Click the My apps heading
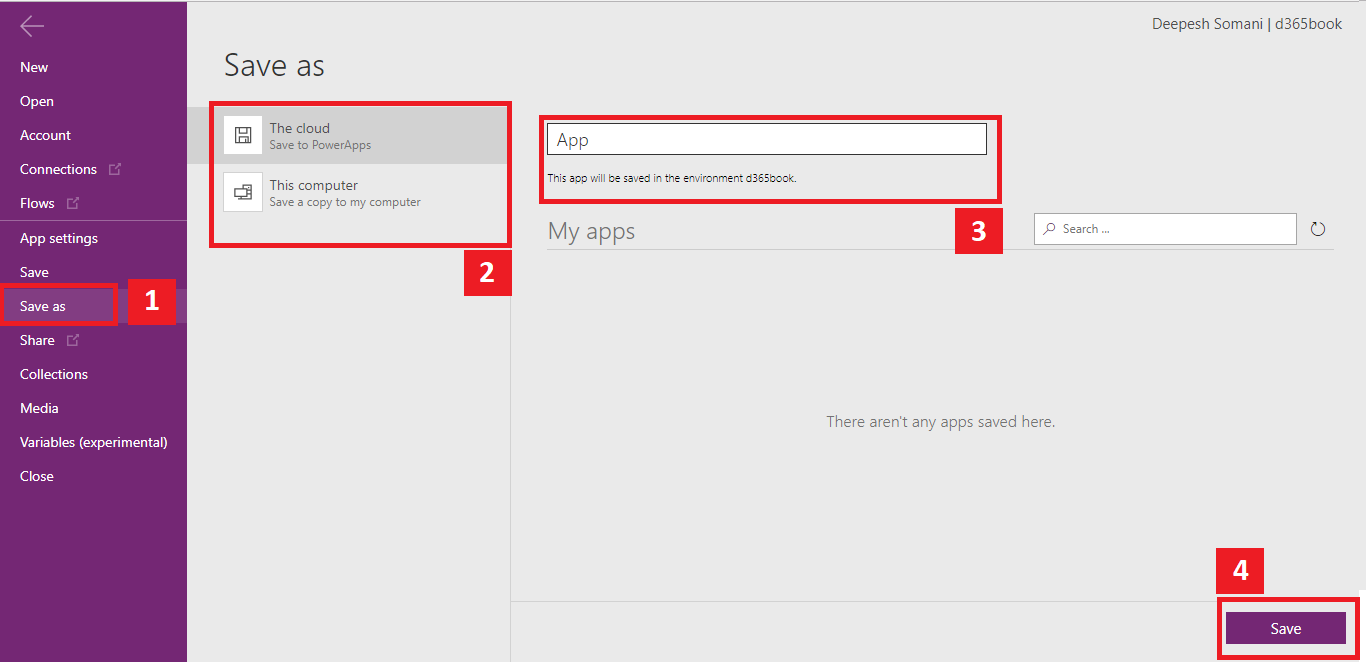The image size is (1366, 662). pyautogui.click(x=591, y=232)
